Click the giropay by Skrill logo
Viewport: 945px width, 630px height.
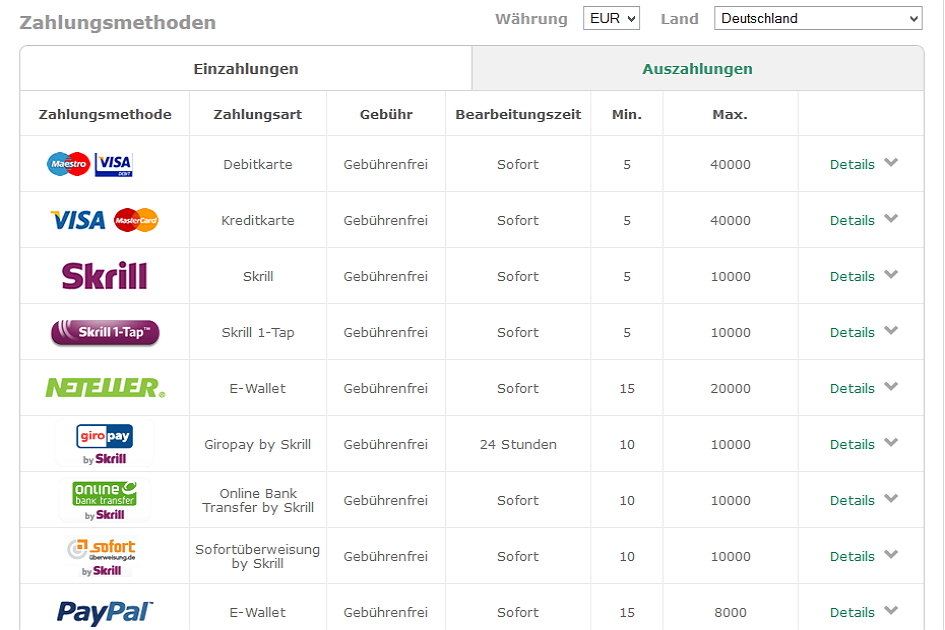coord(105,444)
